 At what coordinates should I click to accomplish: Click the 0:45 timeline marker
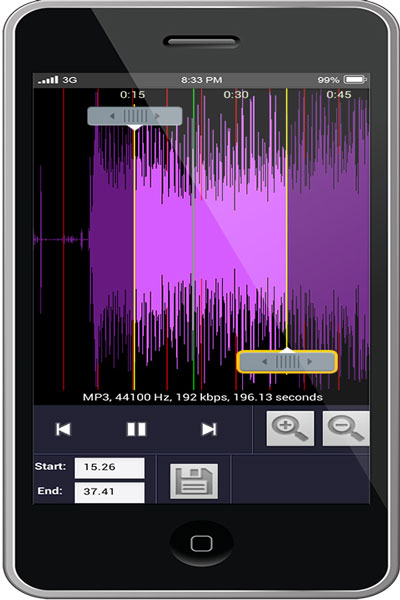click(339, 95)
